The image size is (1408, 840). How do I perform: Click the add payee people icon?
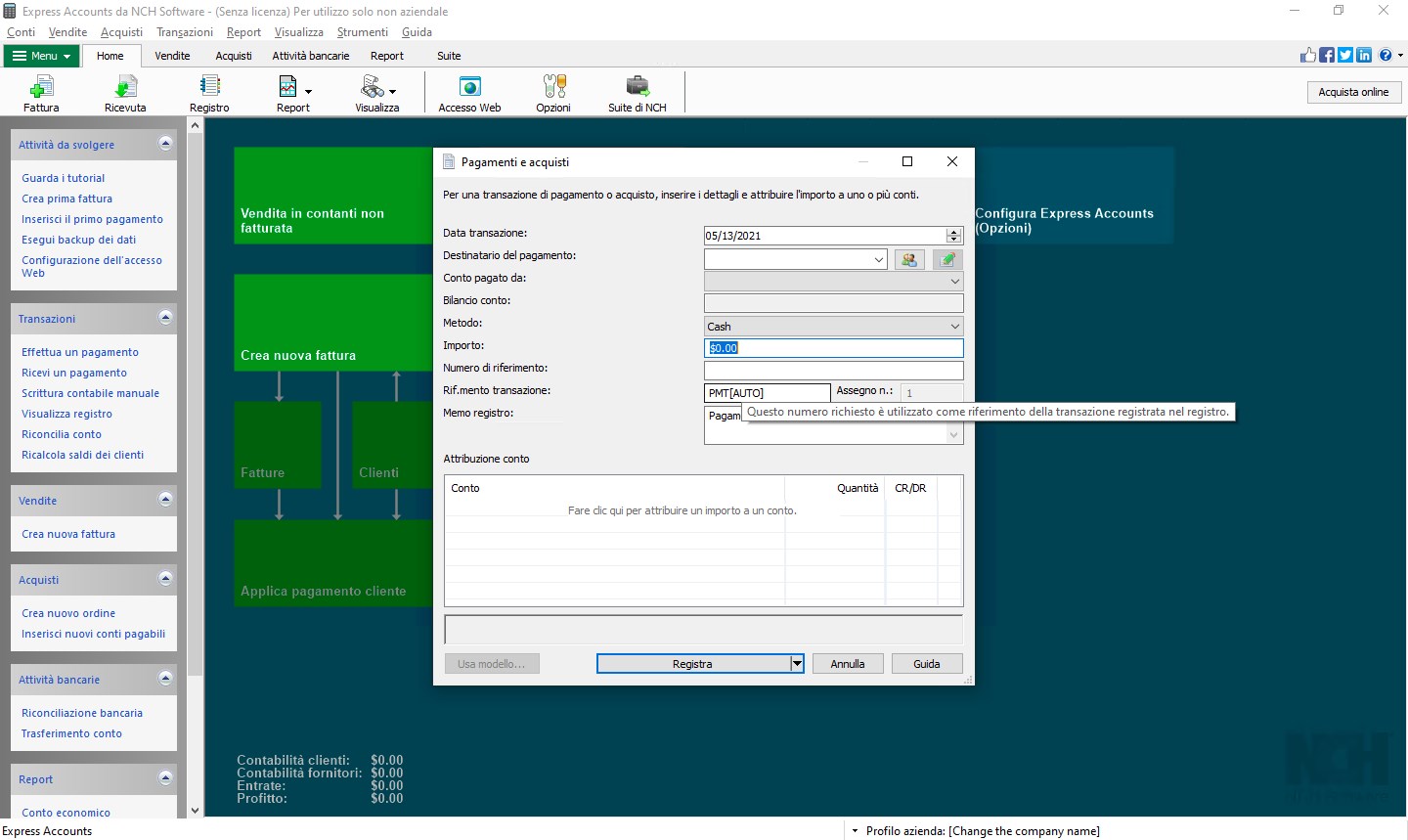[x=909, y=259]
